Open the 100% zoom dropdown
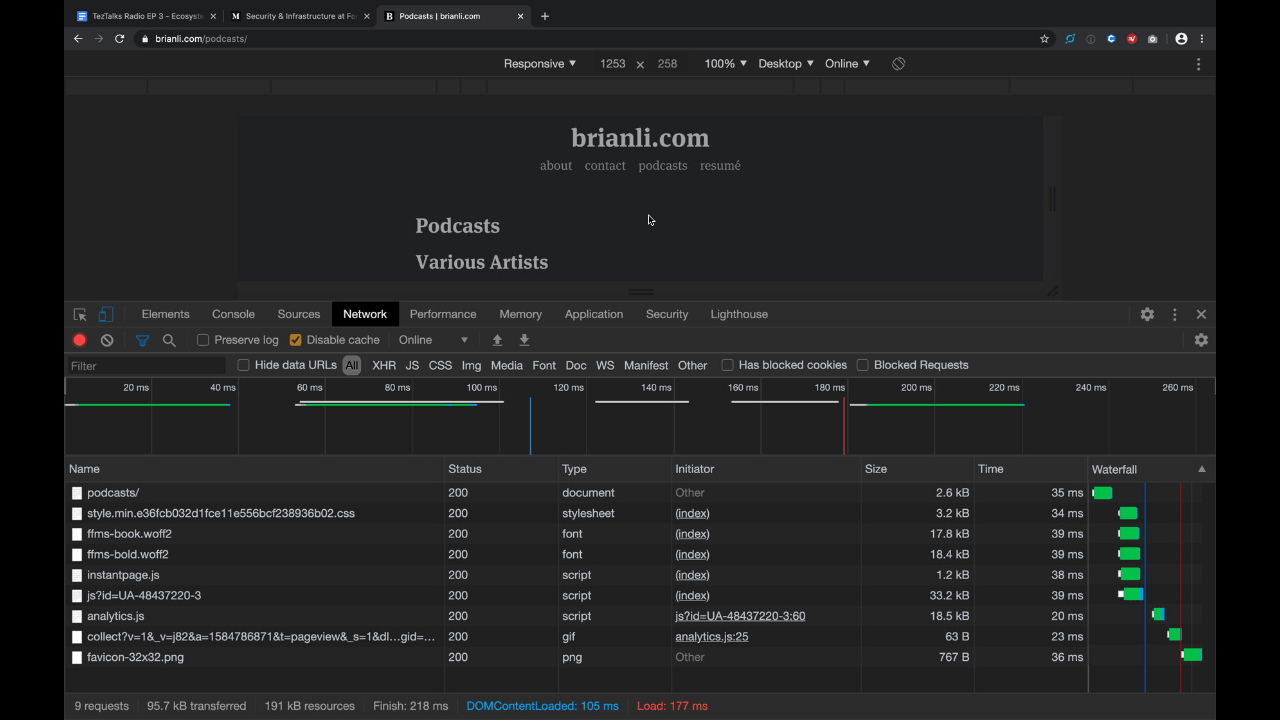1280x720 pixels. pyautogui.click(x=726, y=63)
